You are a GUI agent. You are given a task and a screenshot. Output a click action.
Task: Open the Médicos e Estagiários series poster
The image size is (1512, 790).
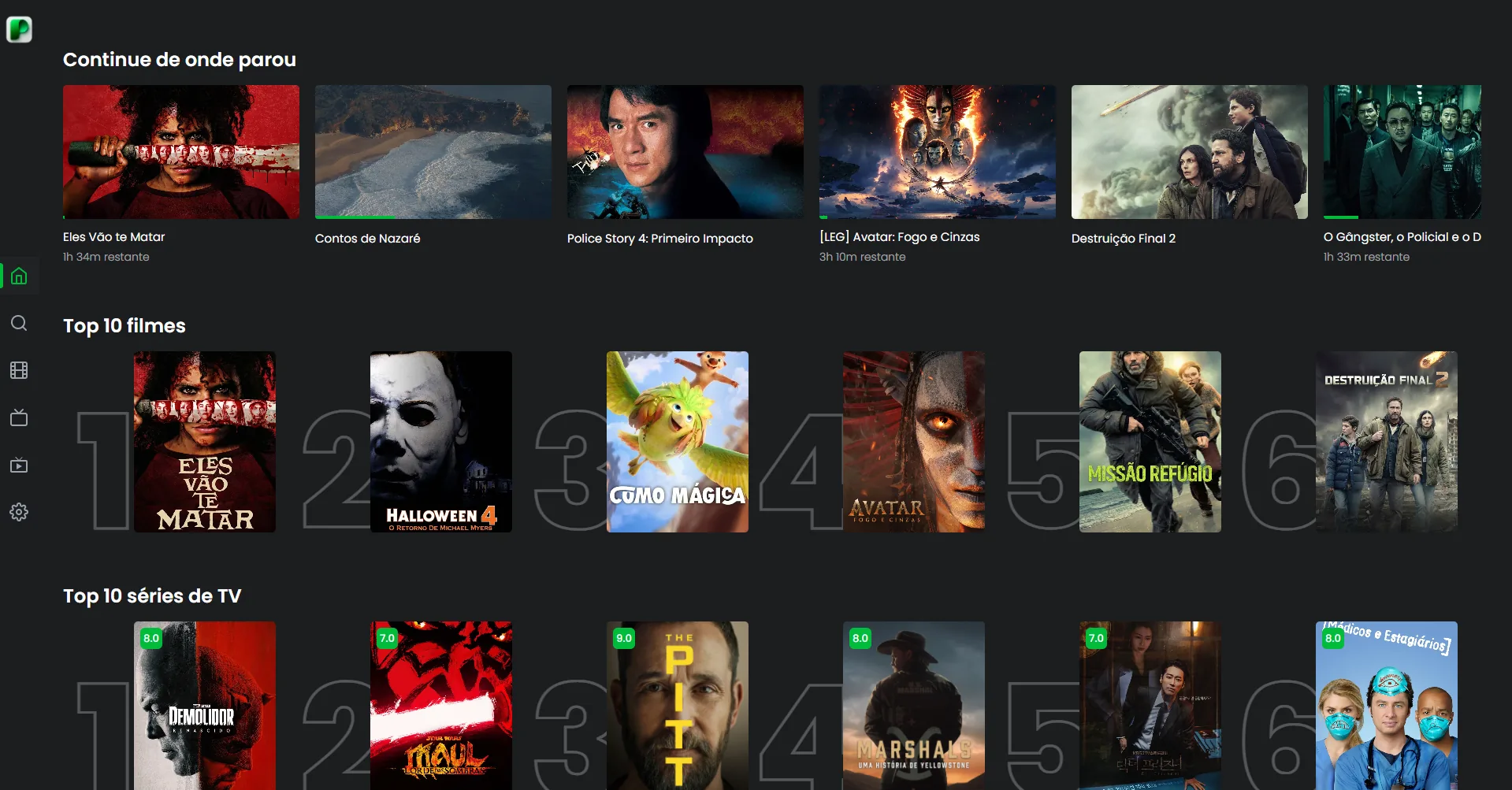click(1387, 706)
